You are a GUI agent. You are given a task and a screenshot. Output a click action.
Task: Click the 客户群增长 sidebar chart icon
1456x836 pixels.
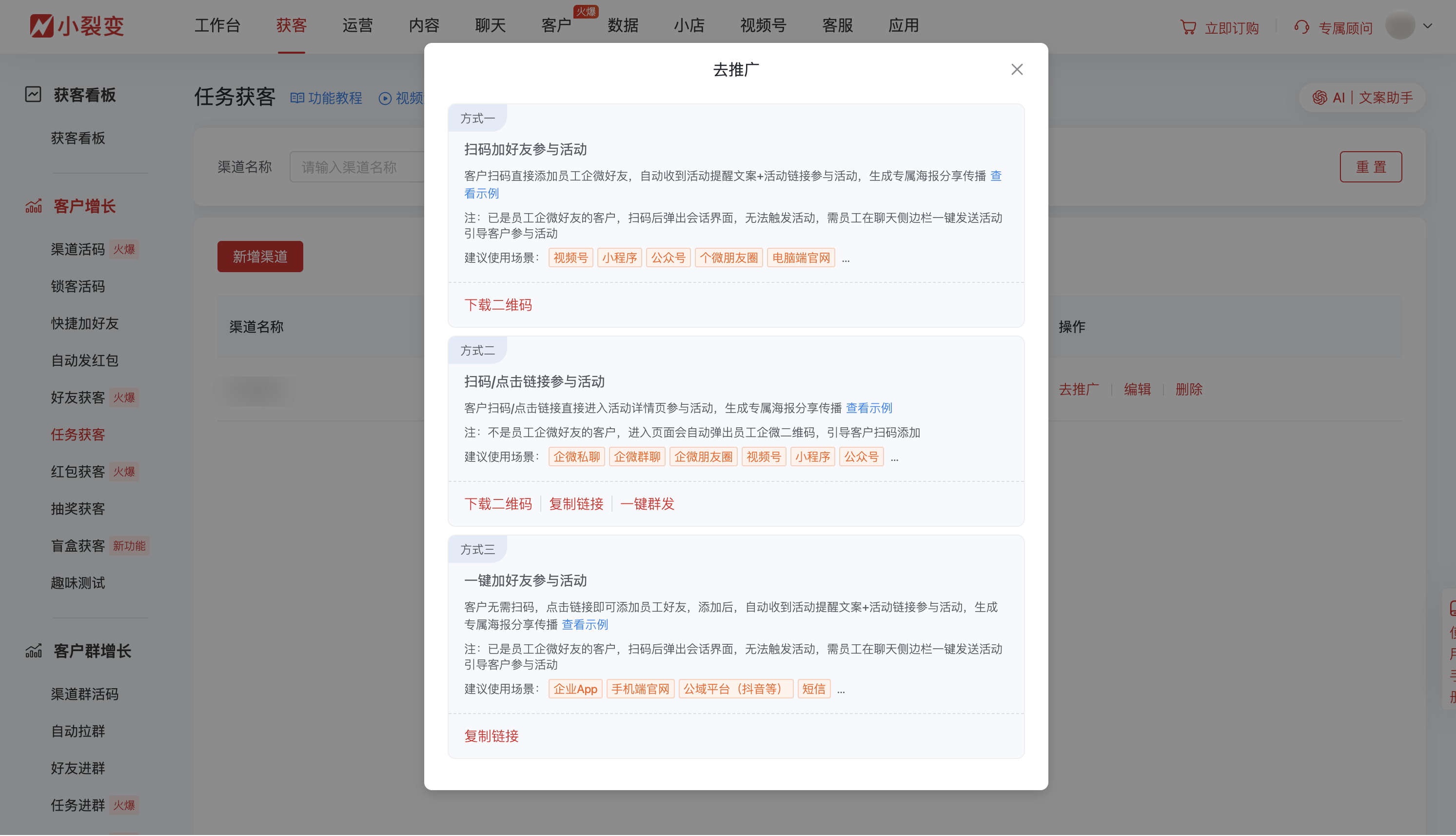click(33, 651)
